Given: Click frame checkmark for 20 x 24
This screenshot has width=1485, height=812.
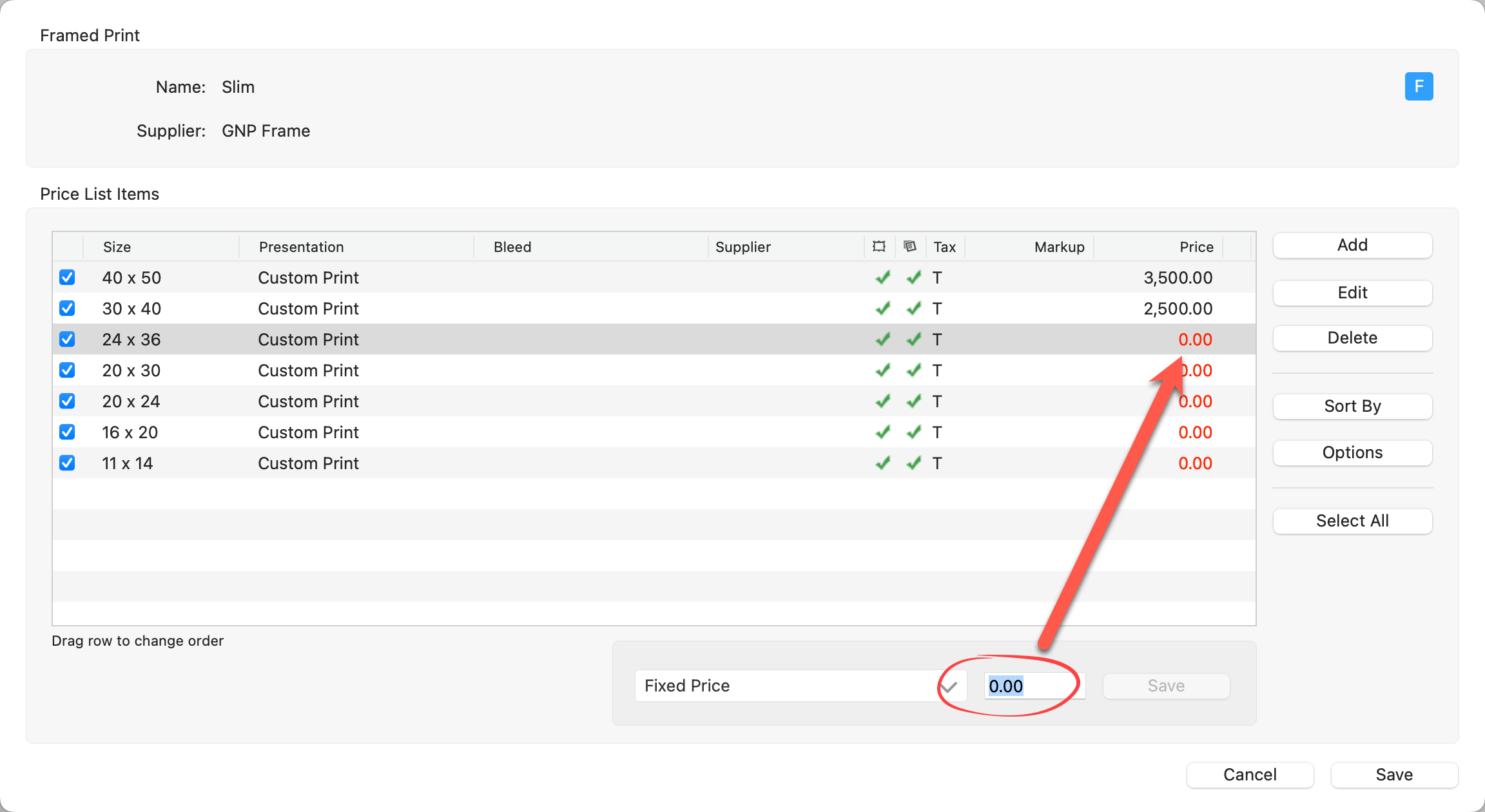Looking at the screenshot, I should 883,401.
